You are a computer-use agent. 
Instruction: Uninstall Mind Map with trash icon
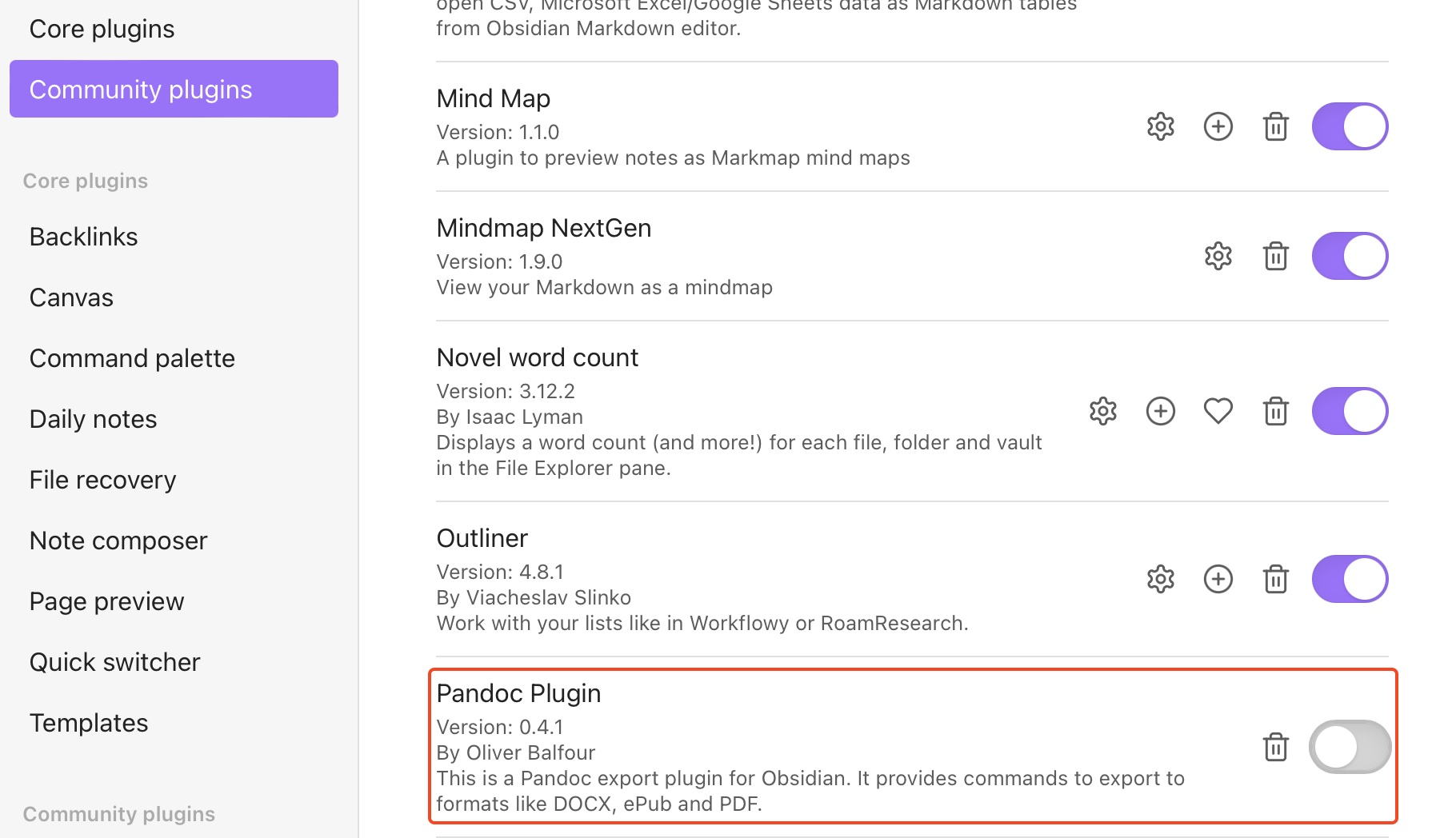click(x=1275, y=126)
